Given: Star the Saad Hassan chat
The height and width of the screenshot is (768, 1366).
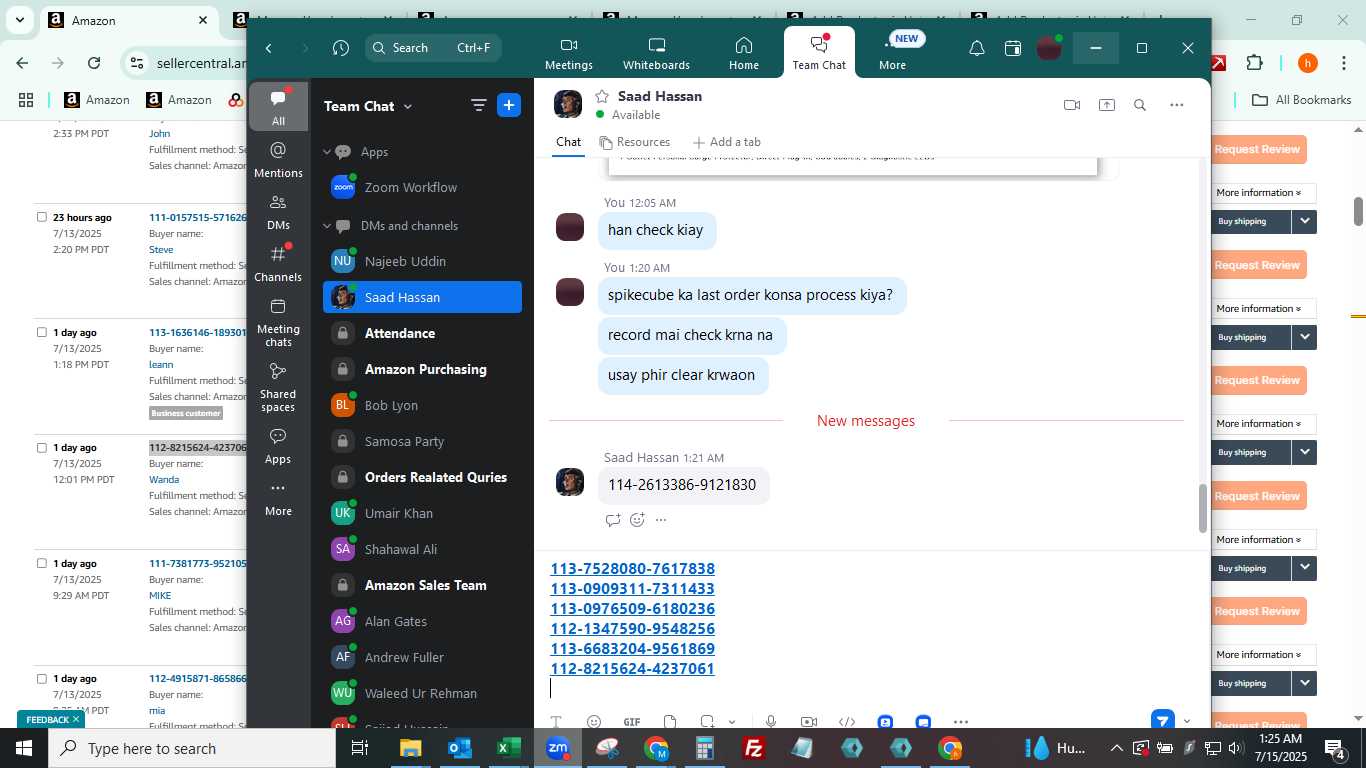Looking at the screenshot, I should (602, 96).
